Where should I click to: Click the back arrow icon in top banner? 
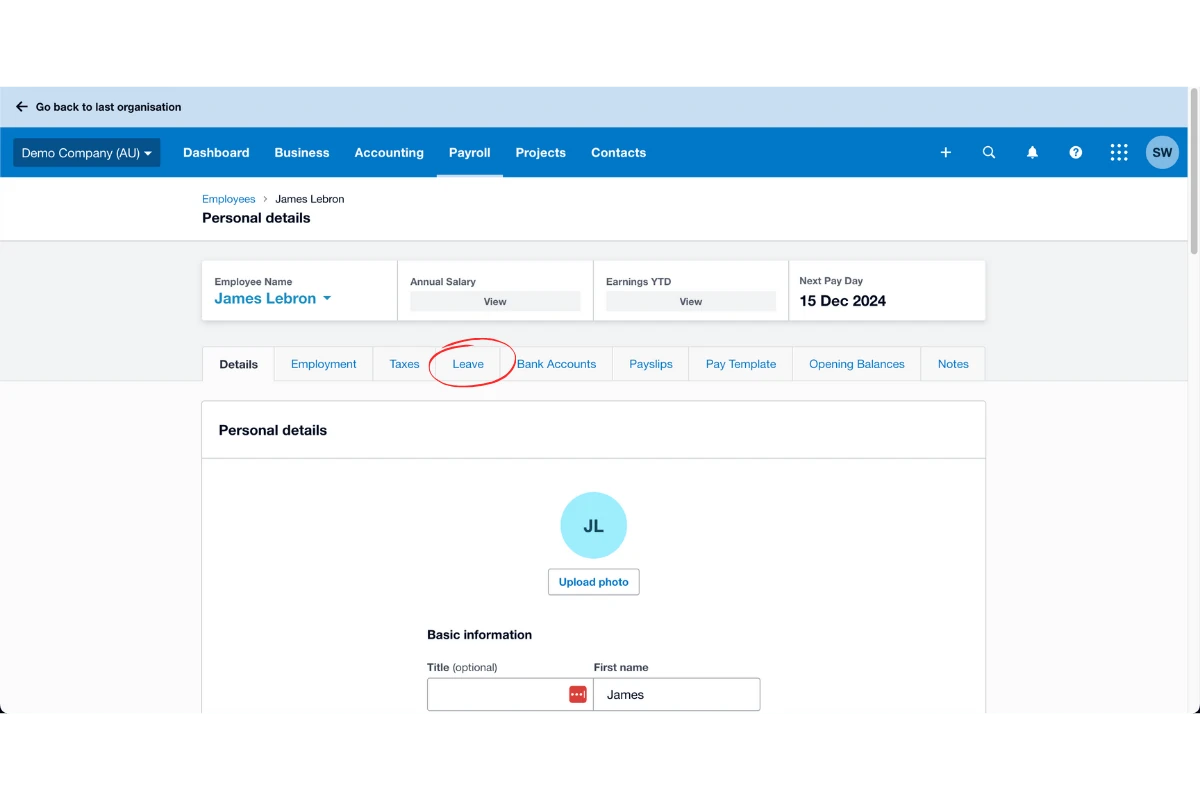coord(22,107)
